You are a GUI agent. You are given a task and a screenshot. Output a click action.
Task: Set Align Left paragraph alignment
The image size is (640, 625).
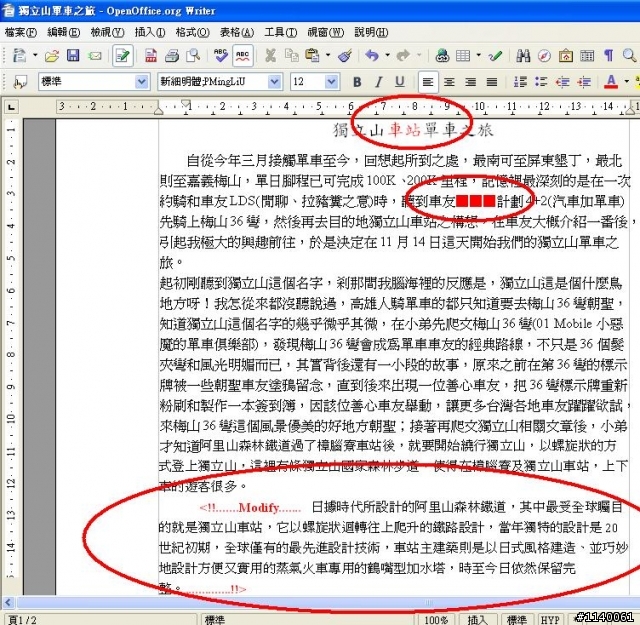coord(428,82)
